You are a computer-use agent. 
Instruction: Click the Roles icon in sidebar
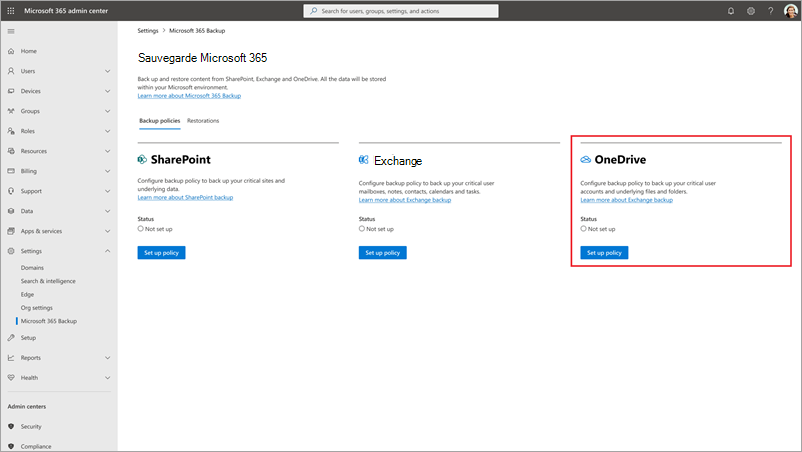(11, 131)
